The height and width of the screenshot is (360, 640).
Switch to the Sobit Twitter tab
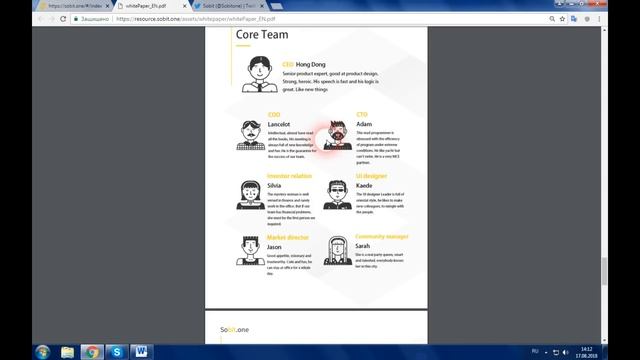tap(229, 6)
